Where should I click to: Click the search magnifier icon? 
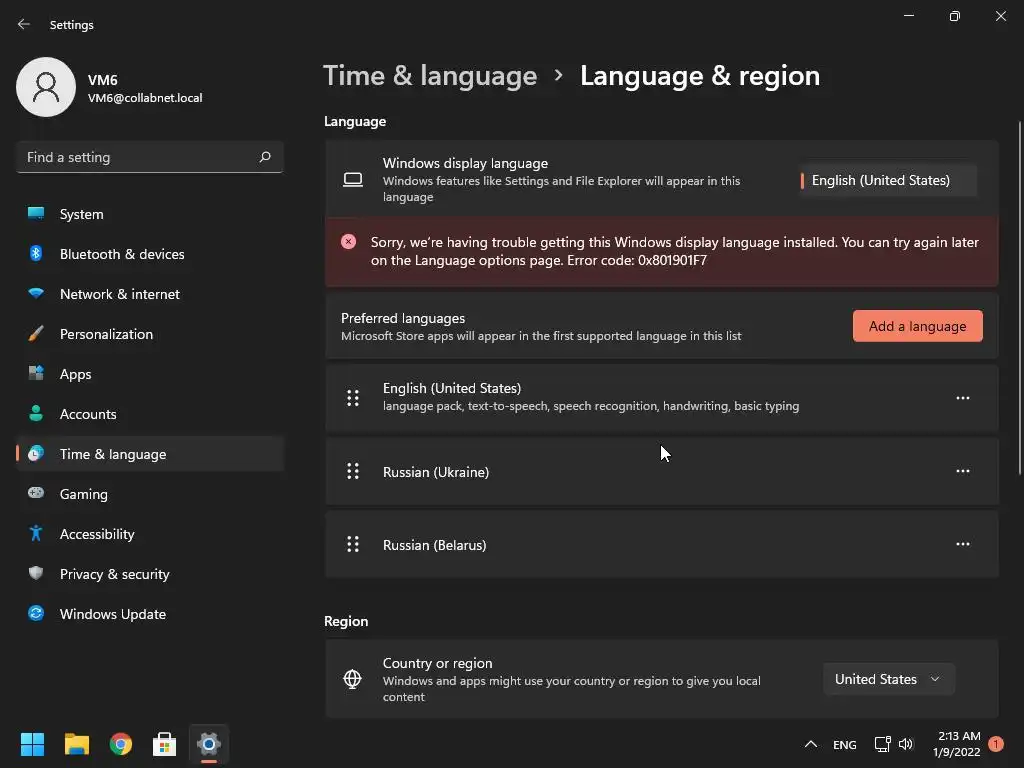click(264, 157)
